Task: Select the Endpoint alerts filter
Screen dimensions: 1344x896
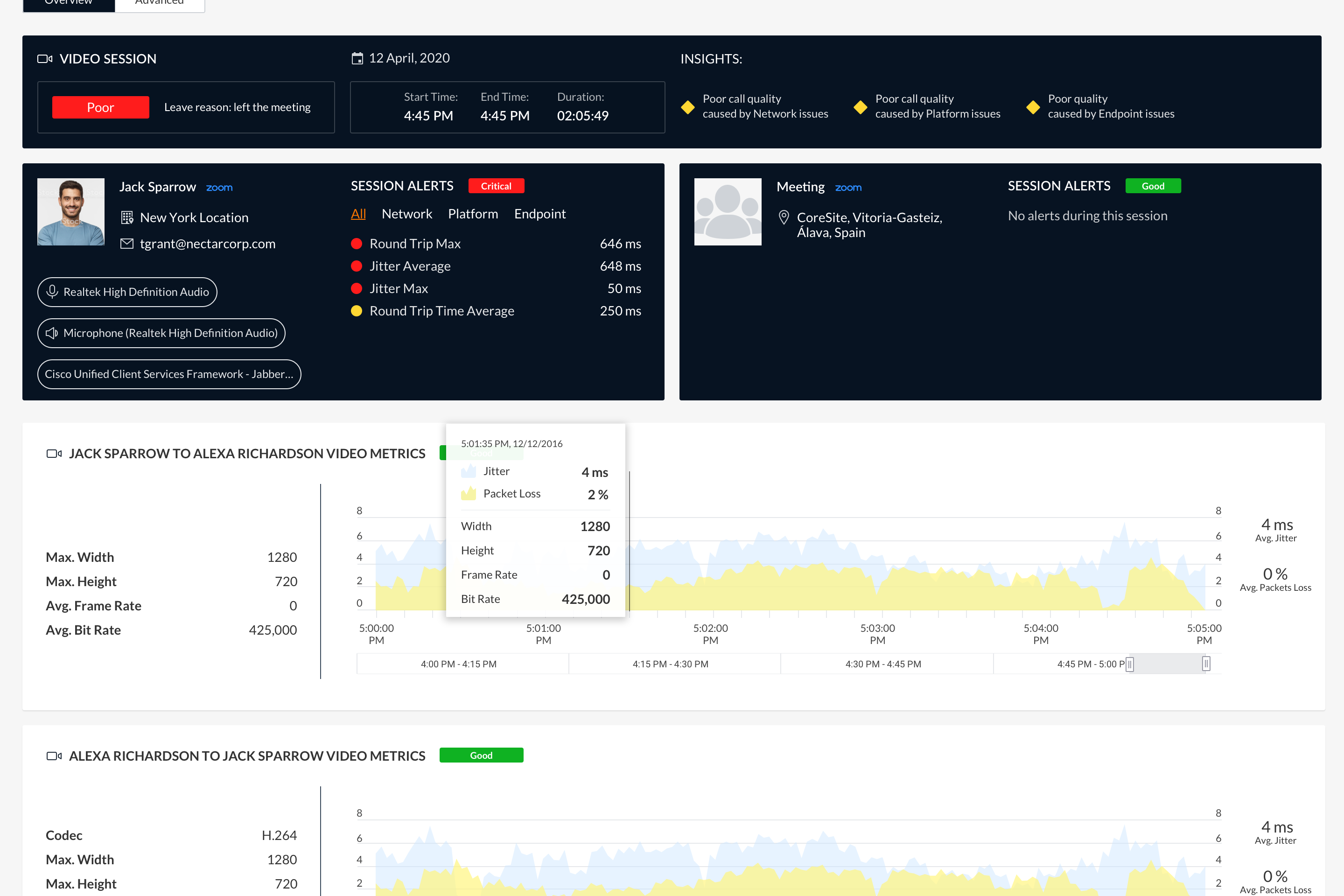Action: 540,214
